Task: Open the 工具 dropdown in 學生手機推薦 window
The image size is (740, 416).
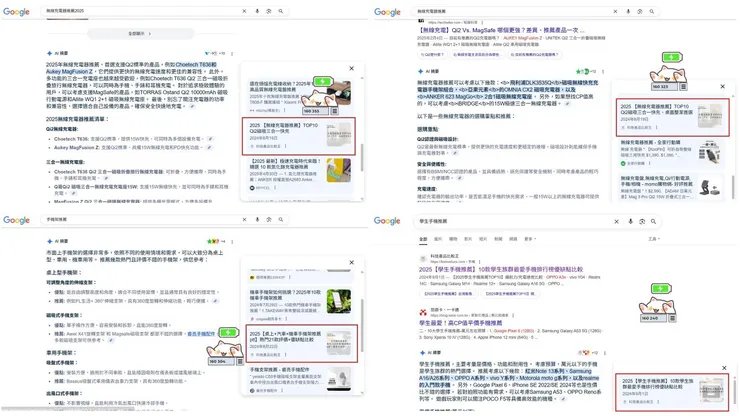Action: click(654, 239)
